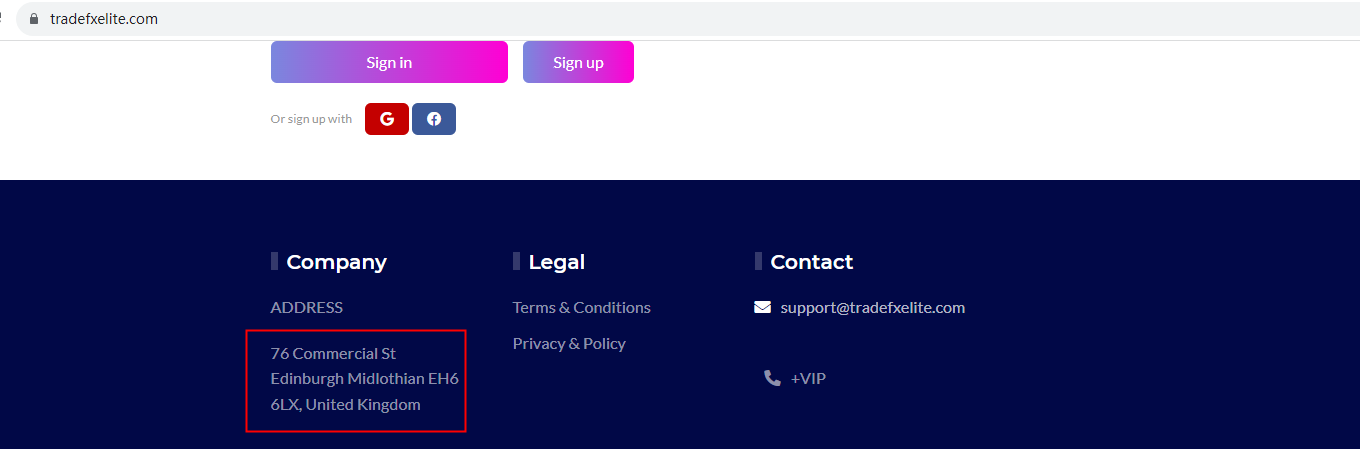The height and width of the screenshot is (449, 1360).
Task: Open the Terms & Conditions link
Action: 581,307
